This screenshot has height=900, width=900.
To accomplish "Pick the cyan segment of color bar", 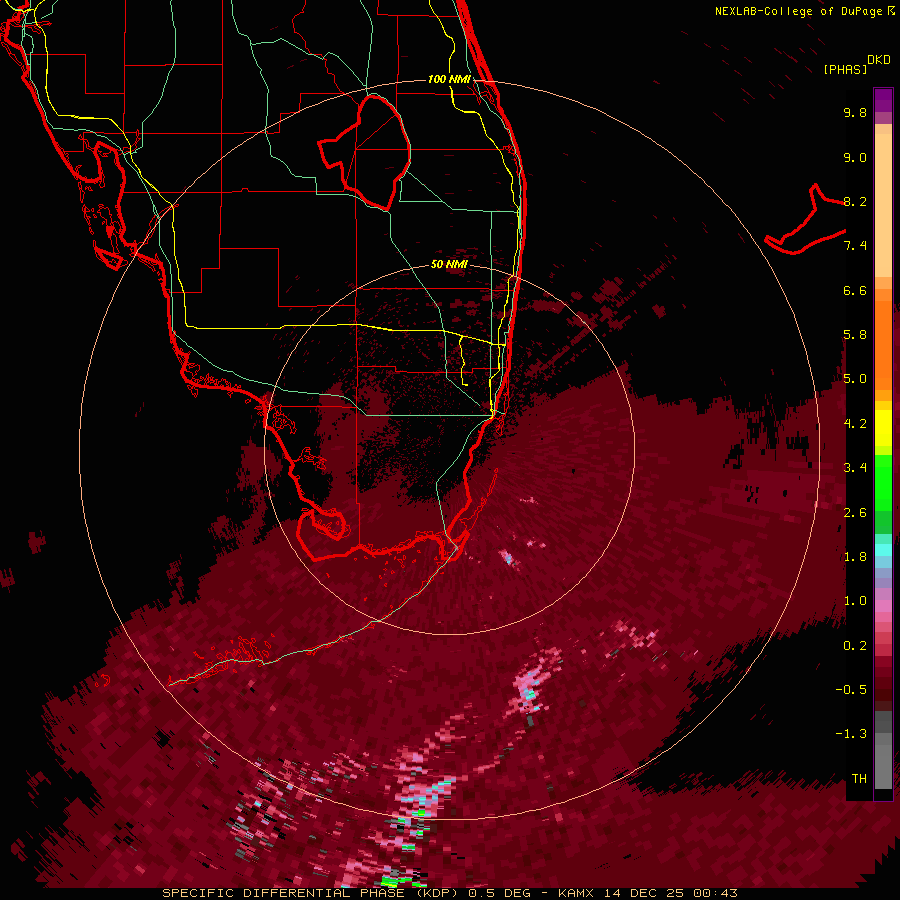I will pos(883,550).
